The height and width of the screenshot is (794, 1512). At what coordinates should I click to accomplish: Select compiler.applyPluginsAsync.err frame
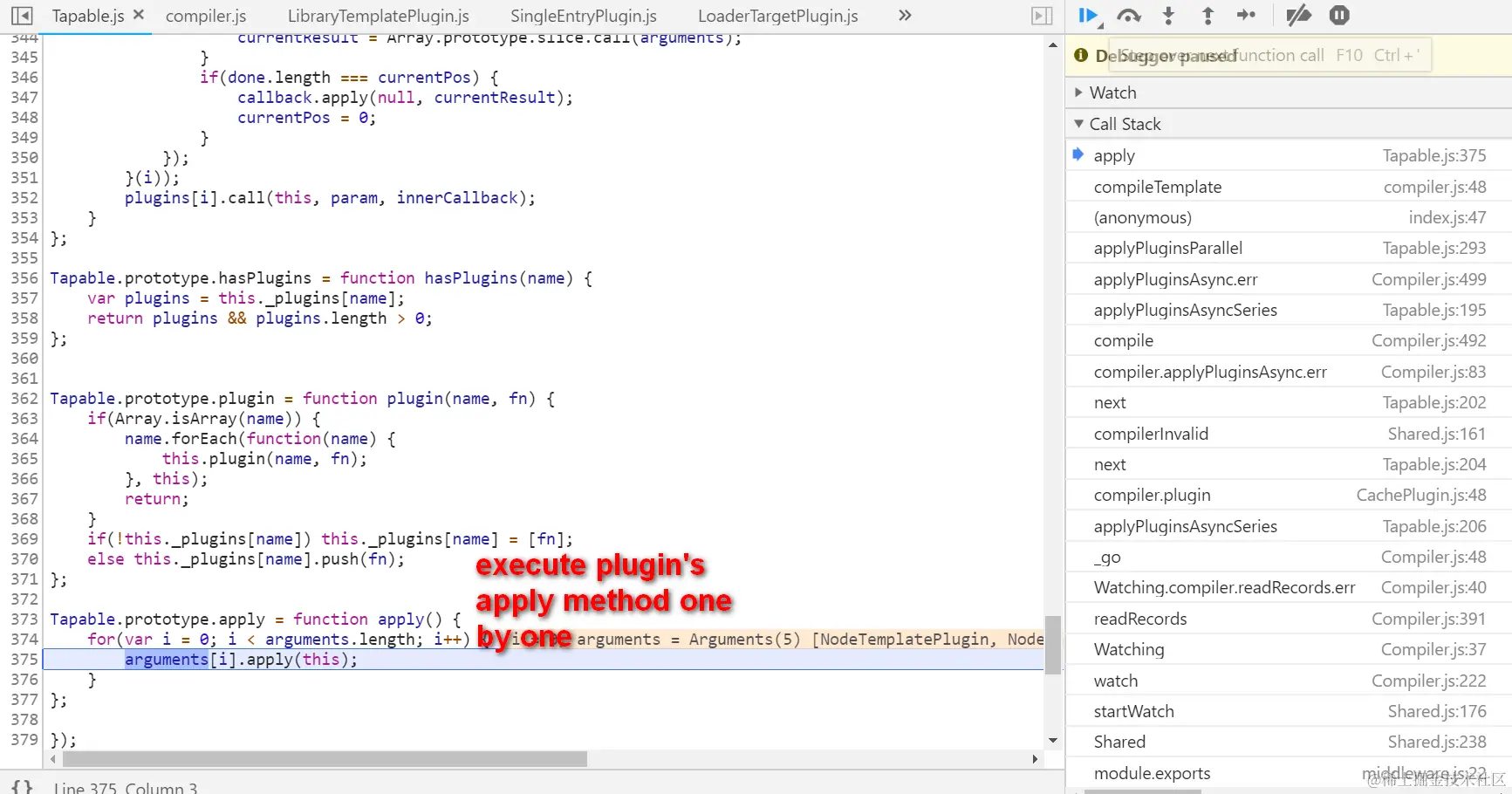click(x=1288, y=372)
